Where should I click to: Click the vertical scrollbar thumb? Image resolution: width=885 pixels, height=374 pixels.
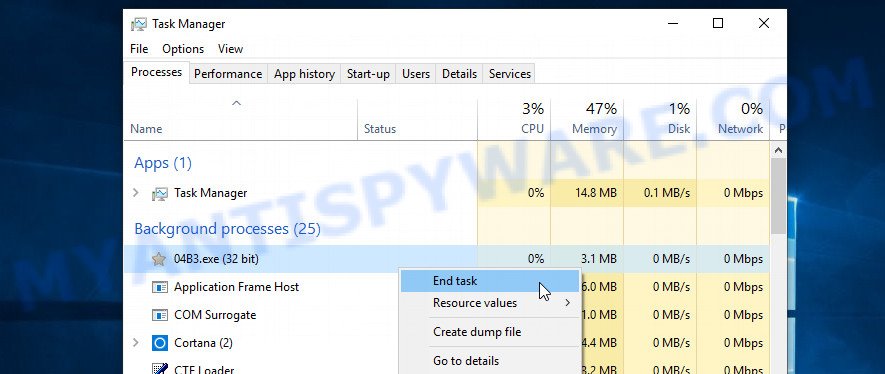[x=778, y=196]
